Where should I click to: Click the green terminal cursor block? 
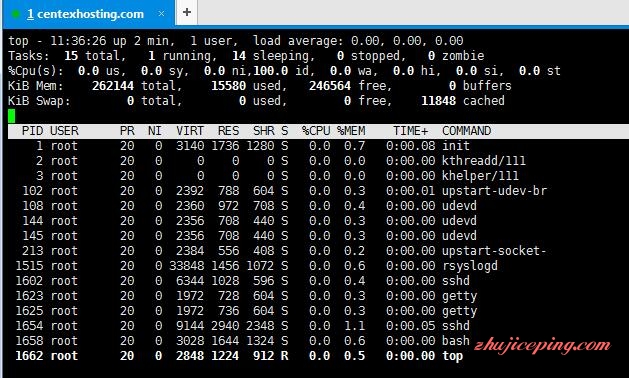pyautogui.click(x=12, y=116)
